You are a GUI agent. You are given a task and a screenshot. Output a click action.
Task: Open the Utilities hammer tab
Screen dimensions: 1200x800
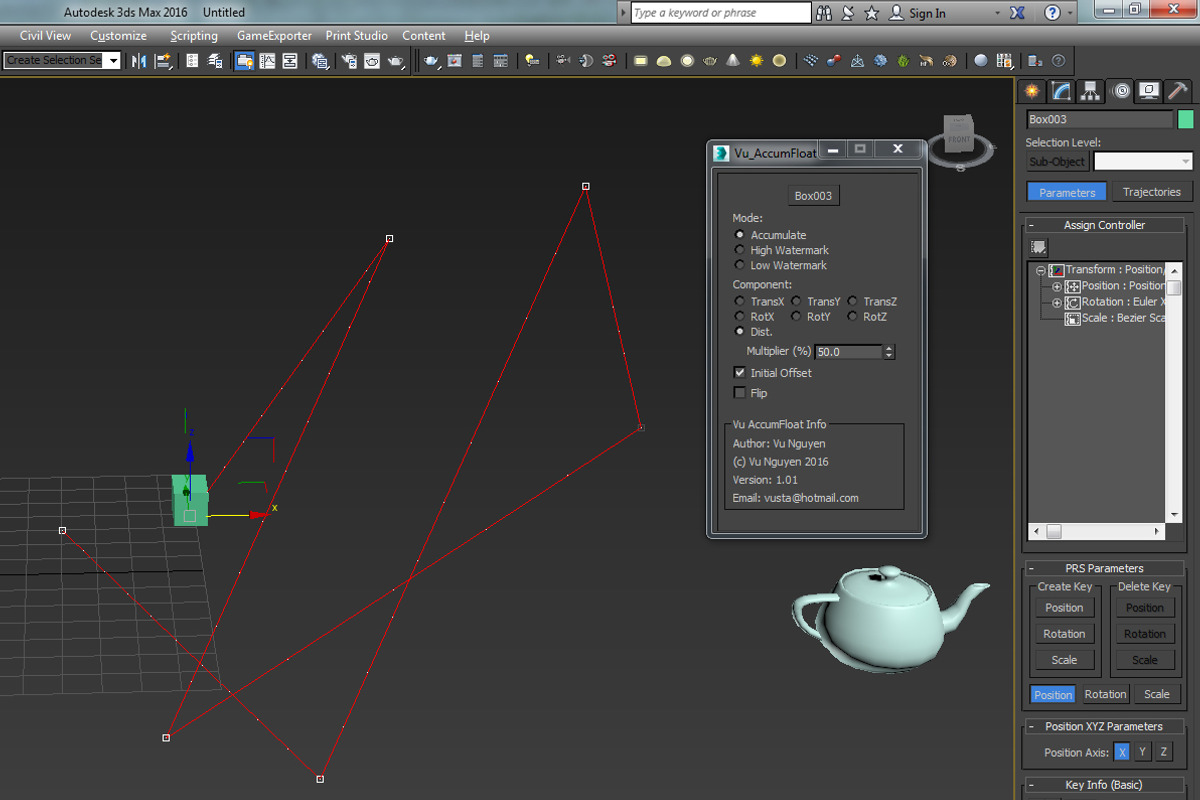[x=1179, y=91]
